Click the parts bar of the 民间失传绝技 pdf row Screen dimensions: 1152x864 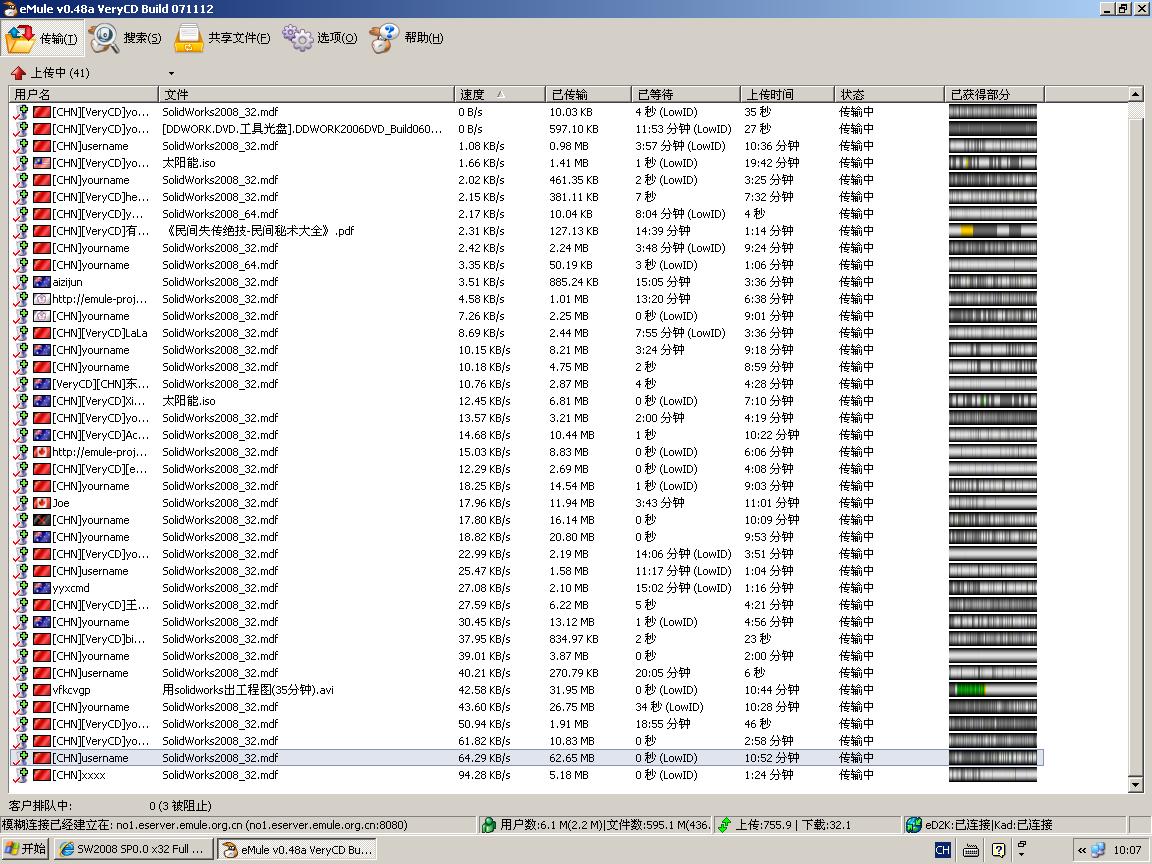click(x=993, y=231)
